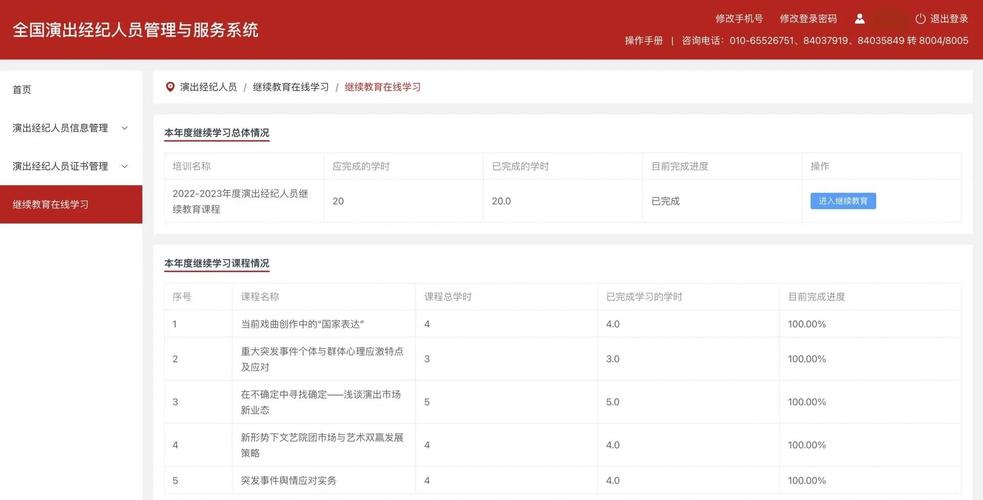This screenshot has height=500, width=983.
Task: Click the user avatar icon in header
Action: point(859,19)
